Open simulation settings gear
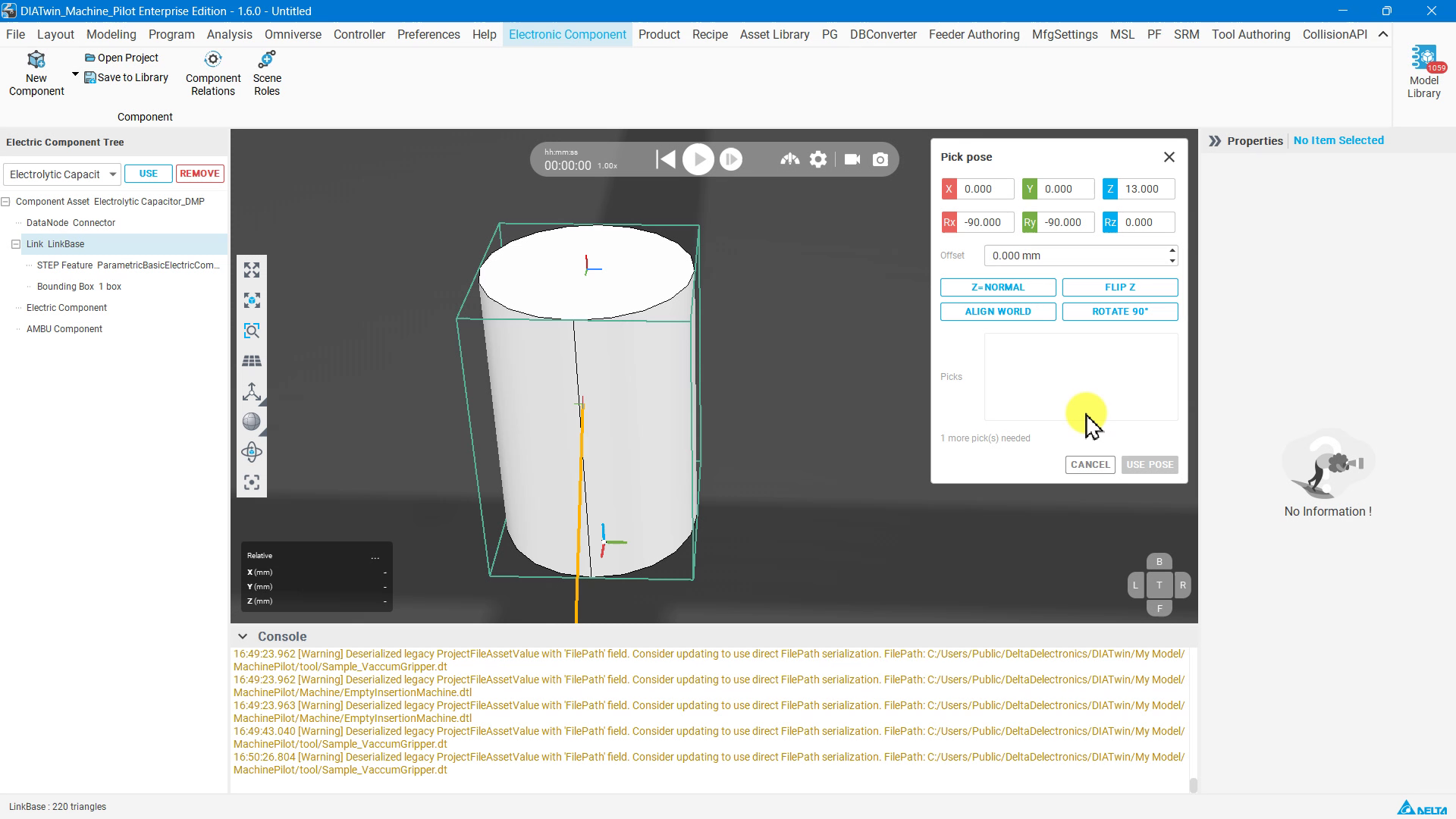 click(818, 159)
